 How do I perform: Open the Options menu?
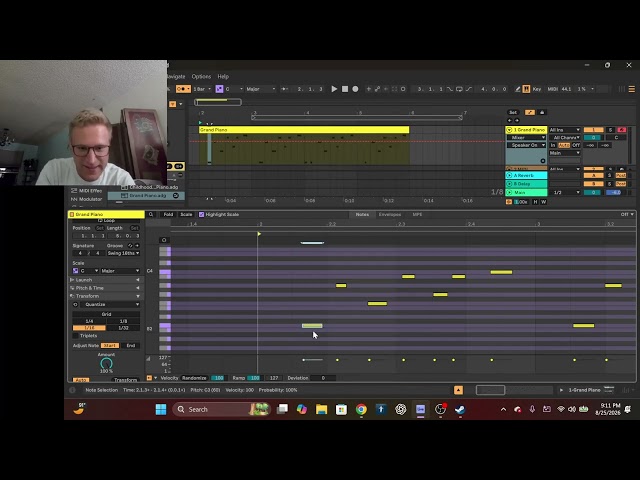pyautogui.click(x=201, y=76)
